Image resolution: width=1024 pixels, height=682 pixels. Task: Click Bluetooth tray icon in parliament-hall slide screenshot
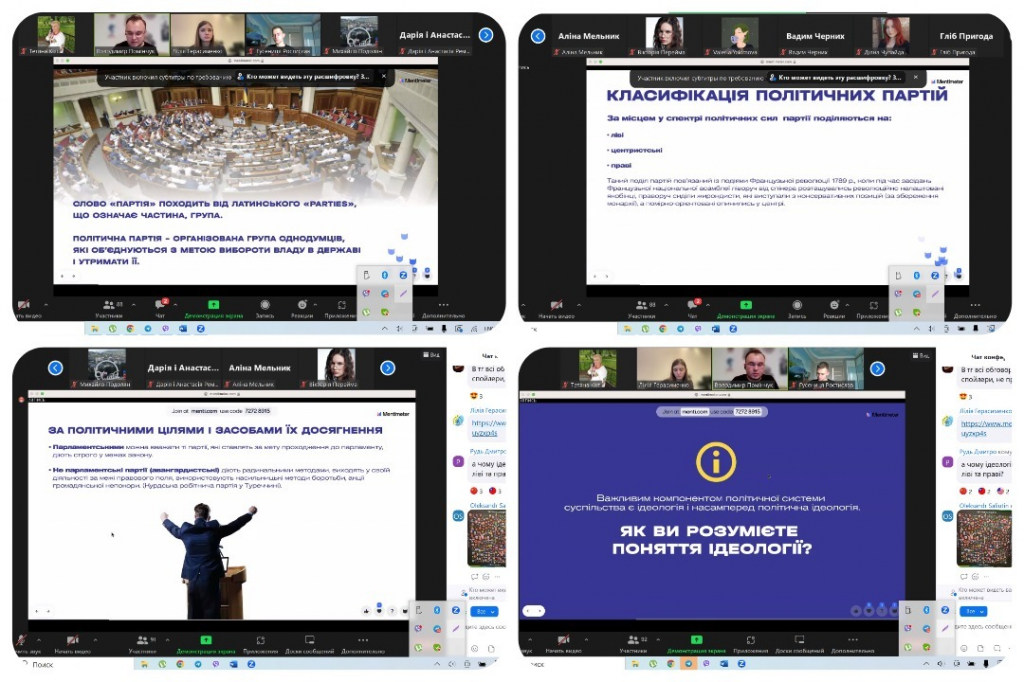385,275
